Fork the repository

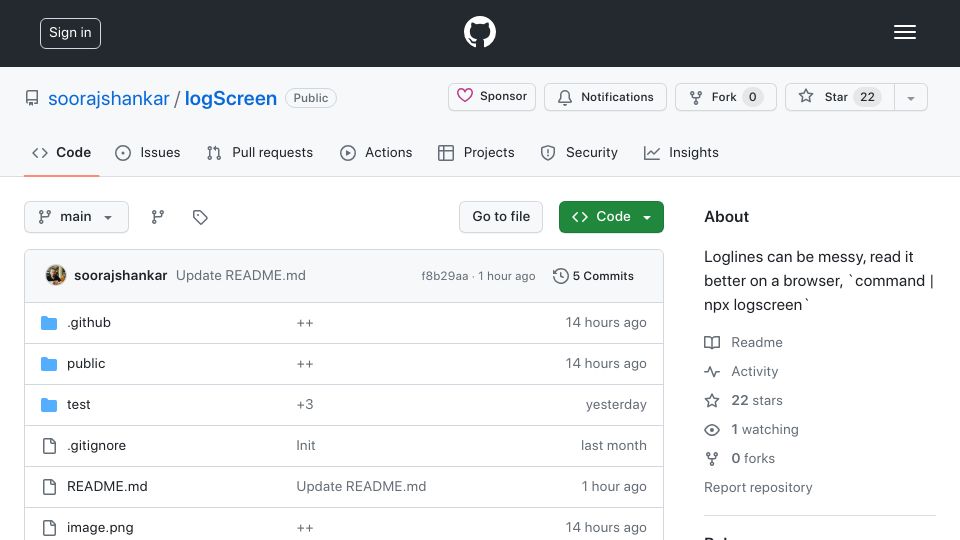pos(726,97)
